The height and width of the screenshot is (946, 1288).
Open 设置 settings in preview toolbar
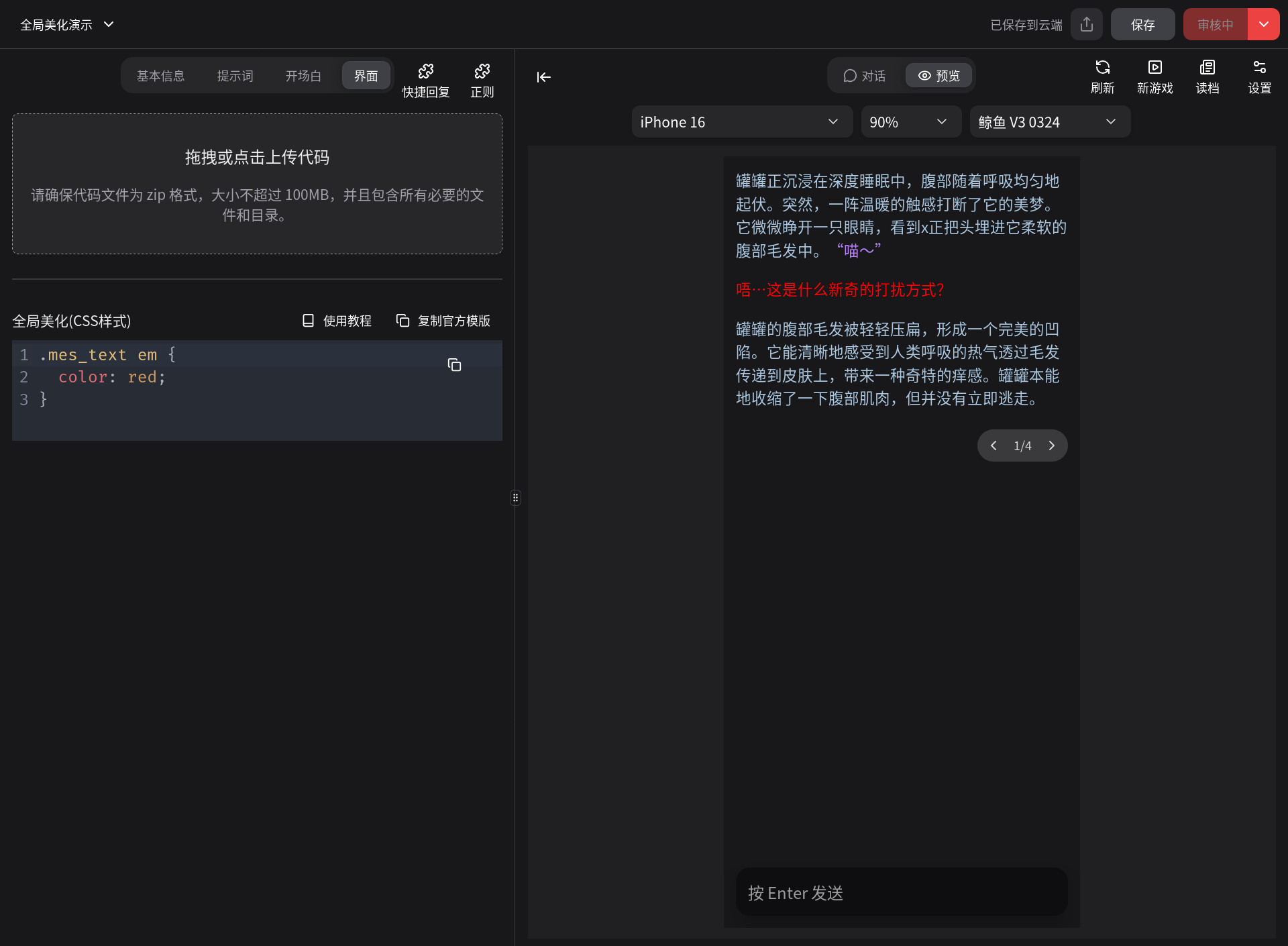pyautogui.click(x=1259, y=76)
